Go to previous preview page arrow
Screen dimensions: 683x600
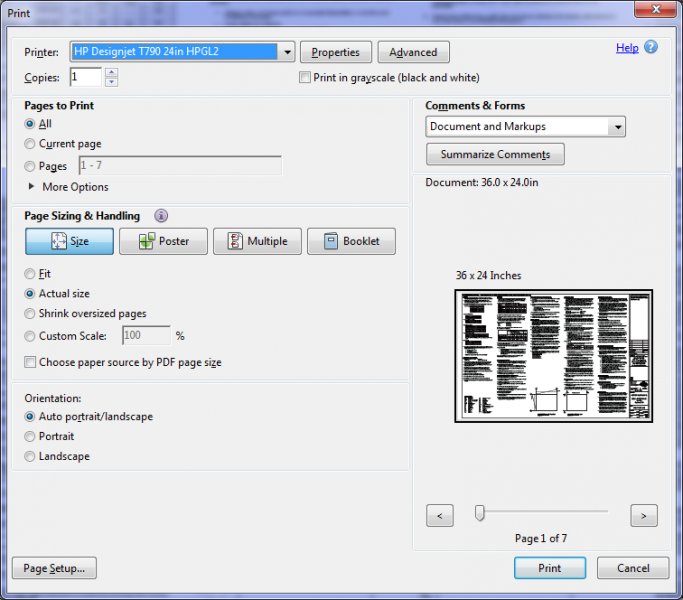440,515
